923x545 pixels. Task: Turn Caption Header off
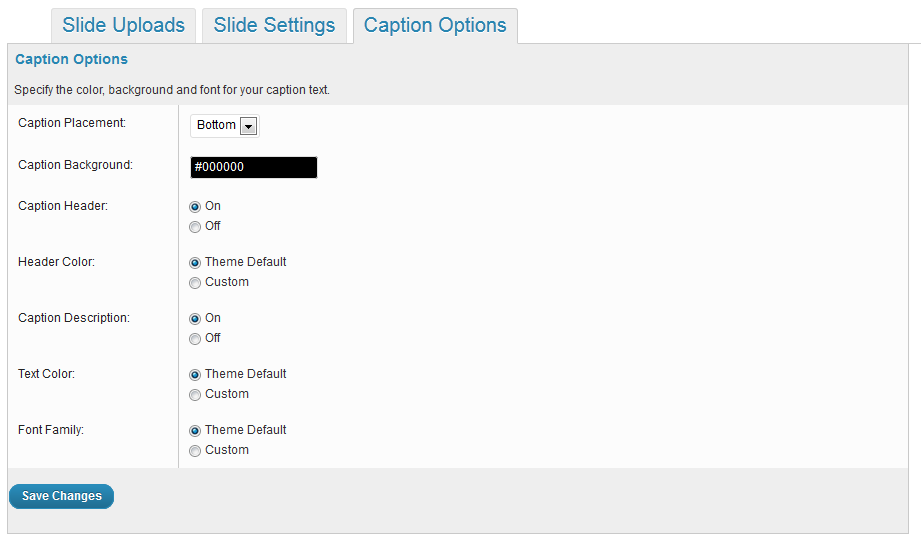click(195, 227)
